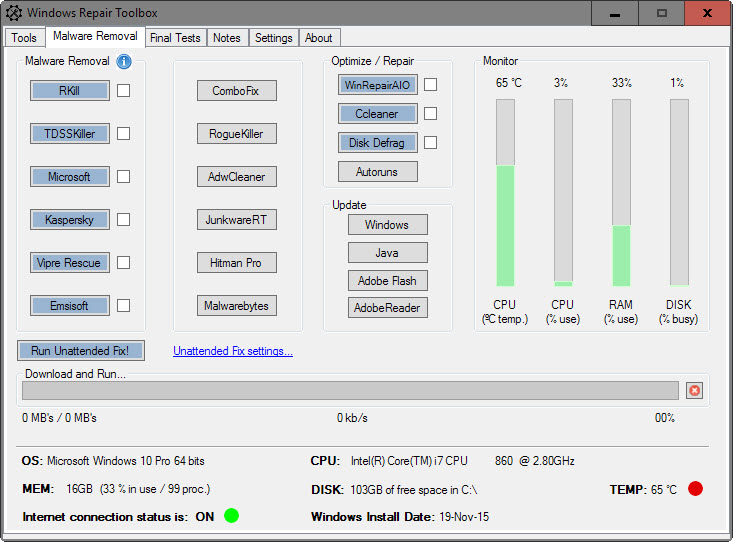
Task: Click the 16GB memory info text
Action: point(138,489)
